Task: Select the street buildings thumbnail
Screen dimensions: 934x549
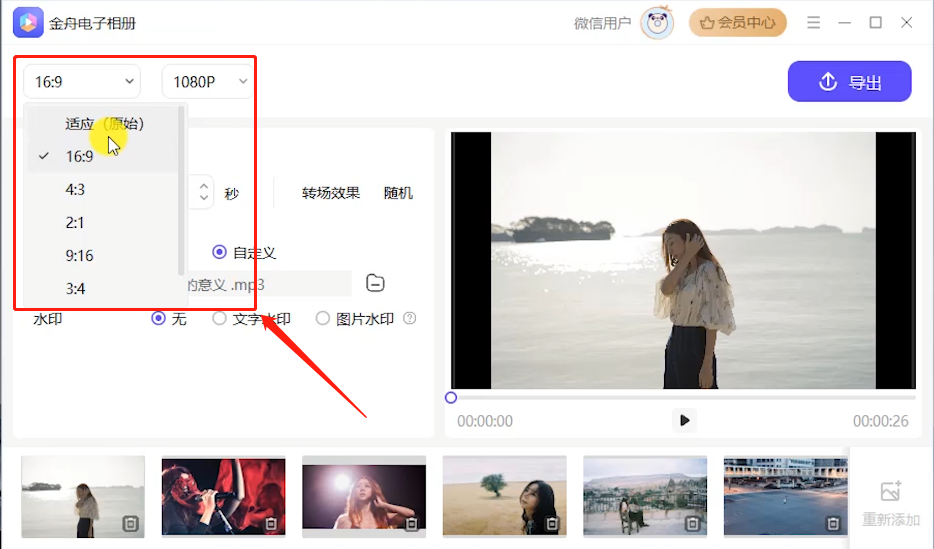Action: pos(786,497)
